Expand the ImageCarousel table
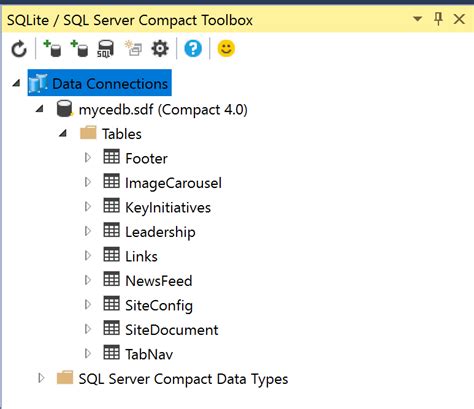 coord(88,182)
